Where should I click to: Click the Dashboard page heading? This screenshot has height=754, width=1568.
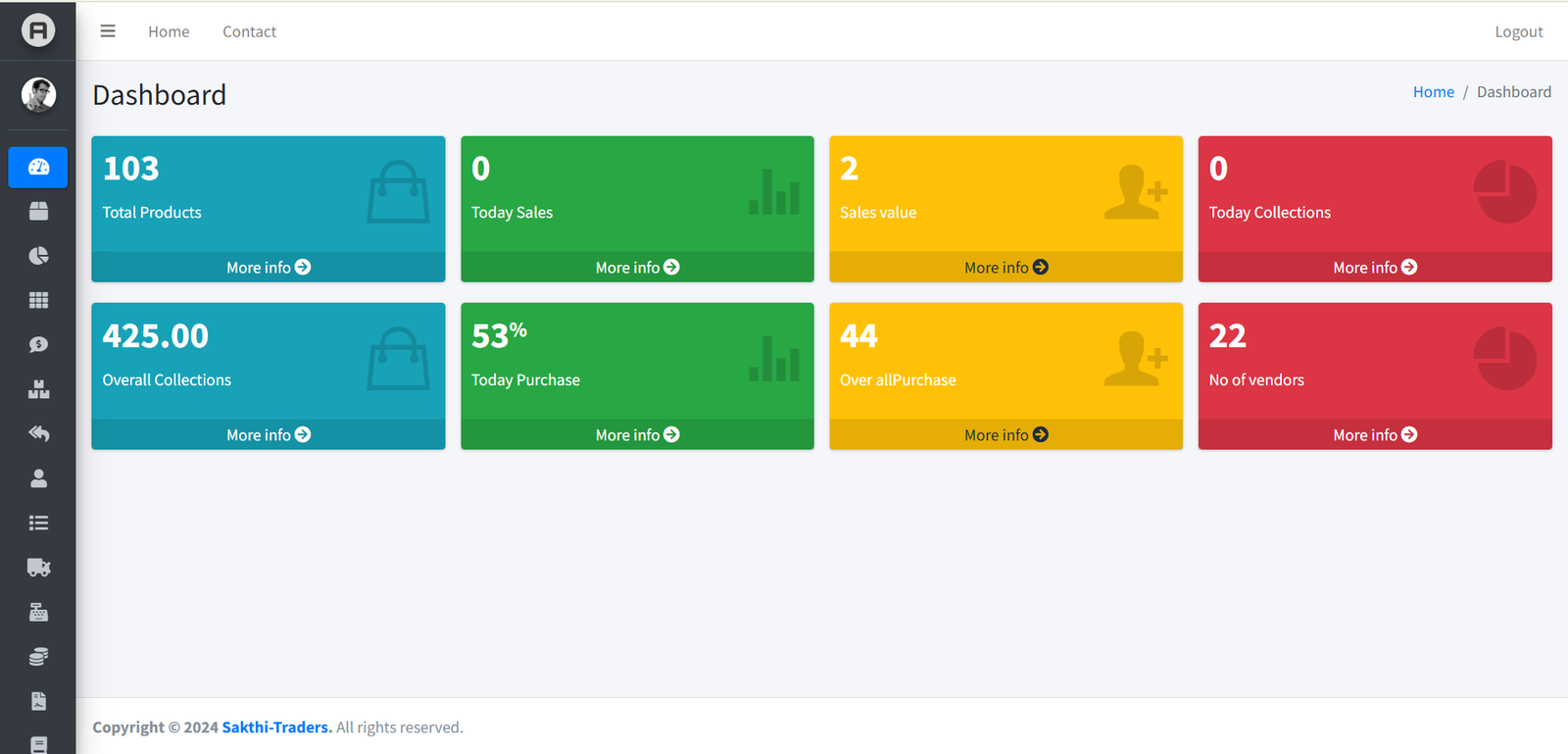(x=159, y=95)
